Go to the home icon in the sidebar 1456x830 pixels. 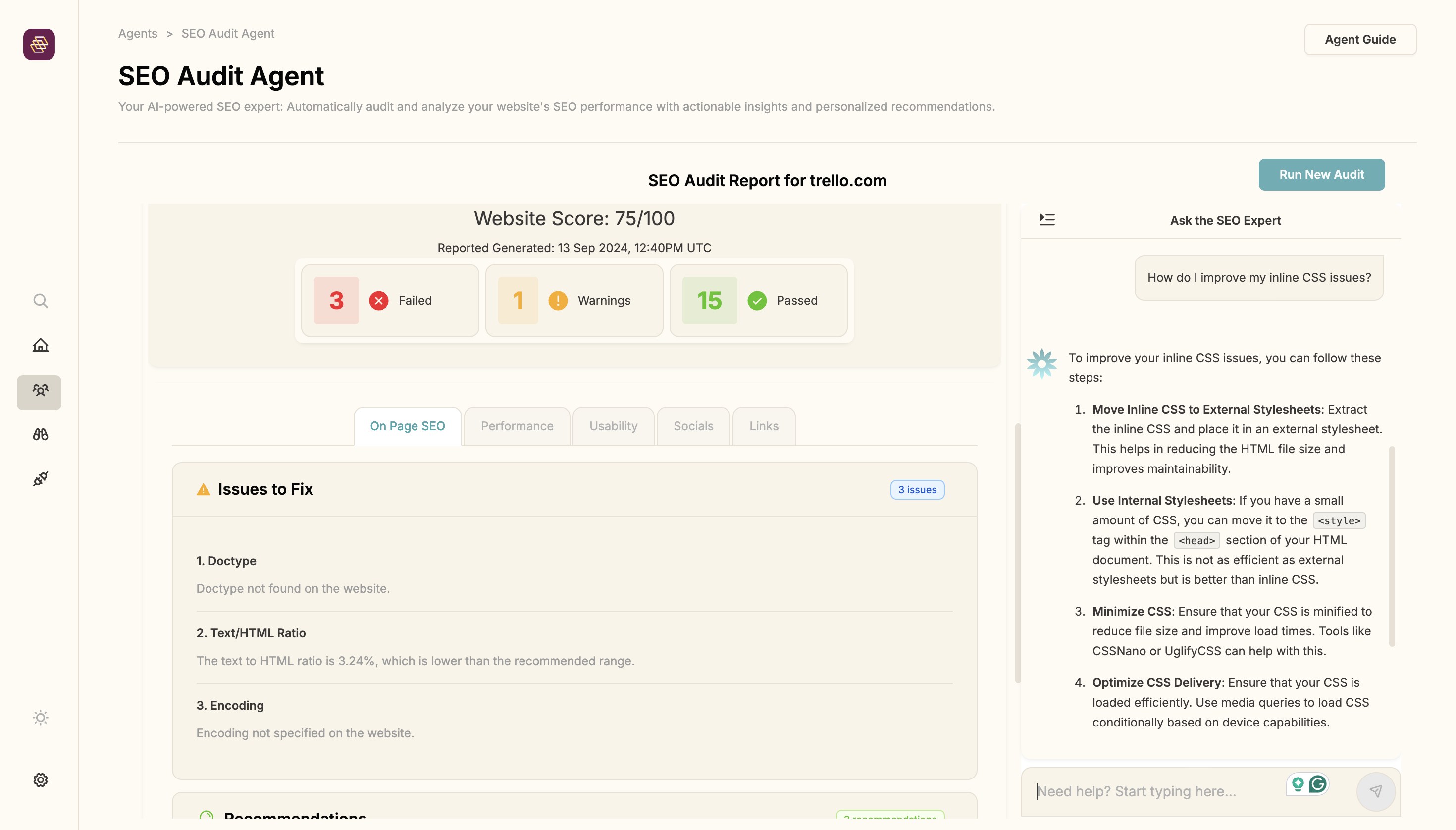click(x=40, y=346)
